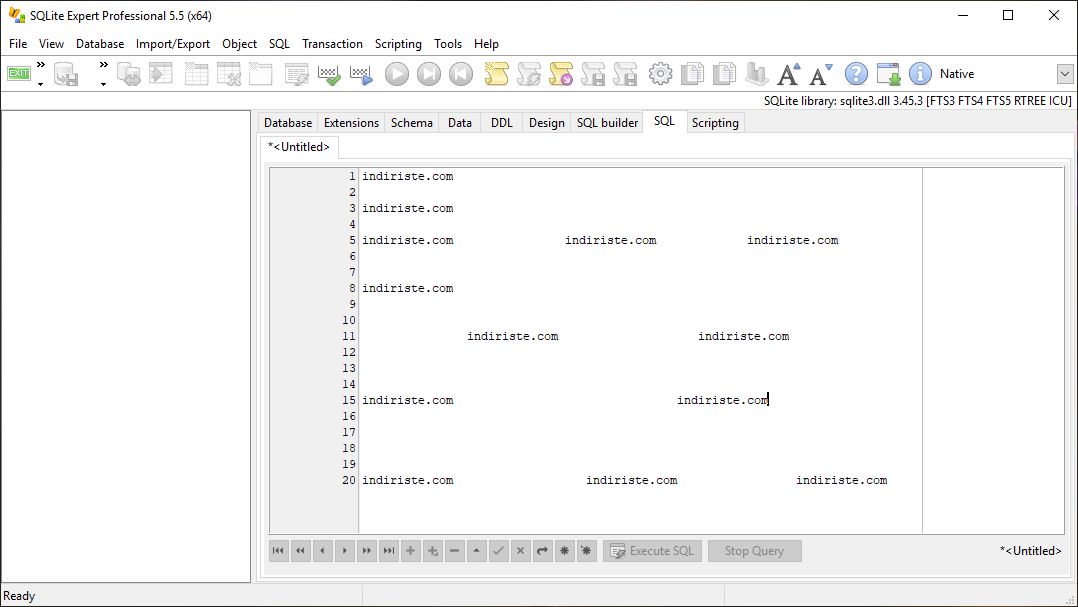
Task: Go to first record navigator button
Action: [x=278, y=551]
